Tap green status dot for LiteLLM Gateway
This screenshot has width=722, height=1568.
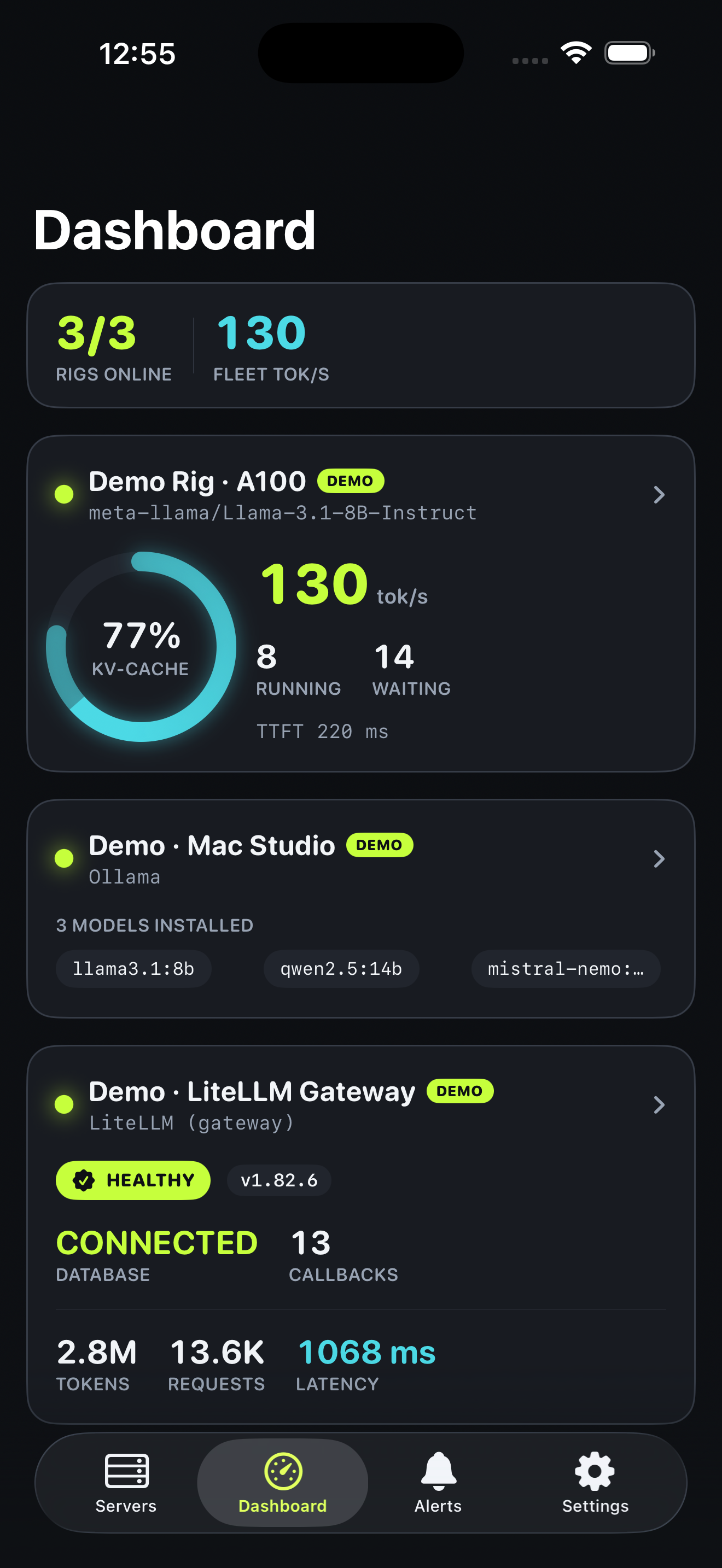point(64,1104)
